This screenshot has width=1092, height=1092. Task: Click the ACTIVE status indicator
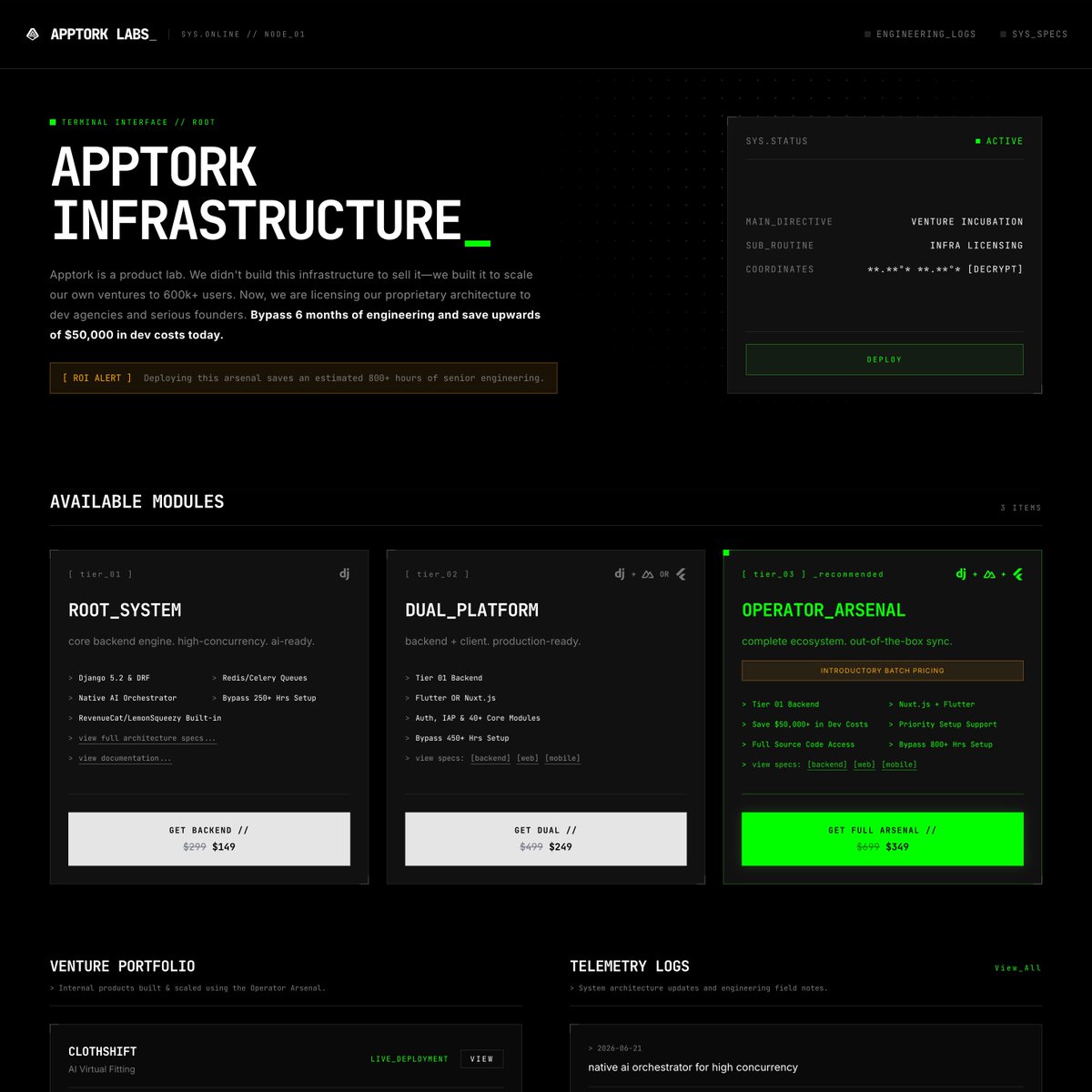(x=999, y=141)
